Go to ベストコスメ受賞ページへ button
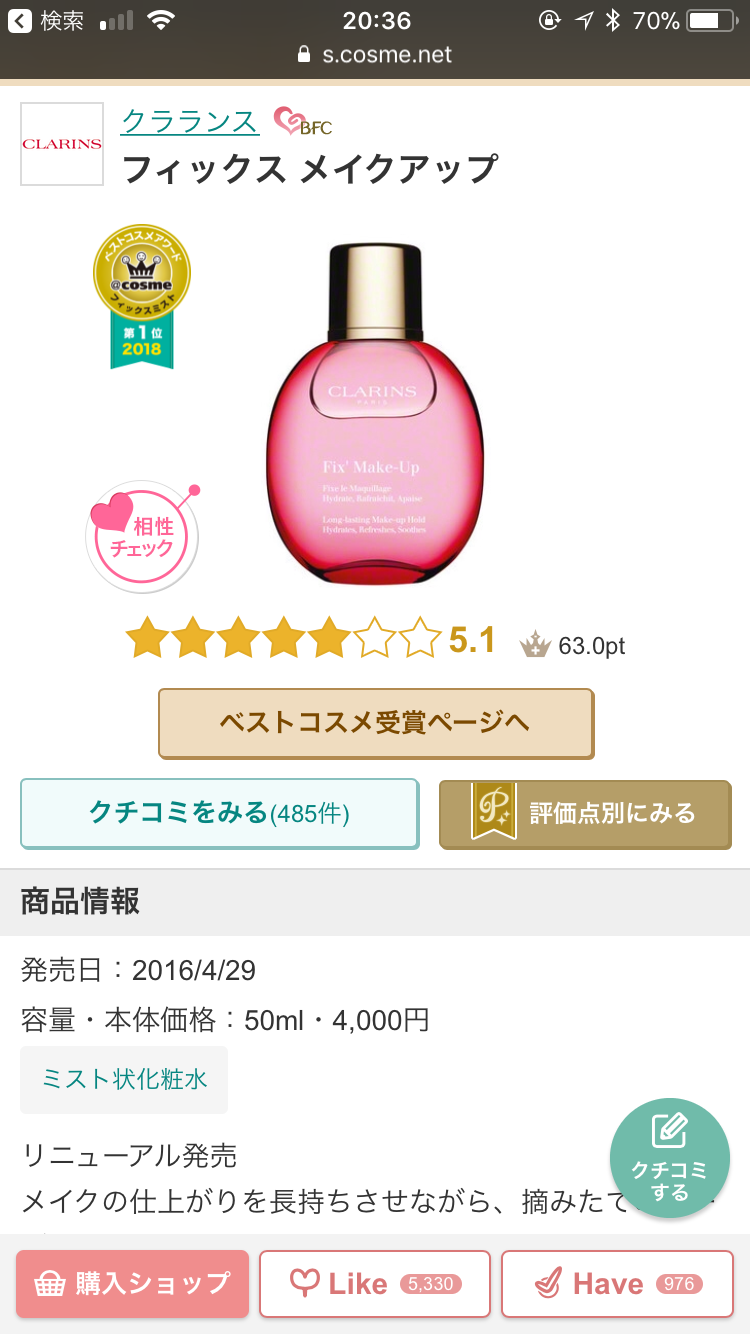This screenshot has width=750, height=1334. point(376,723)
